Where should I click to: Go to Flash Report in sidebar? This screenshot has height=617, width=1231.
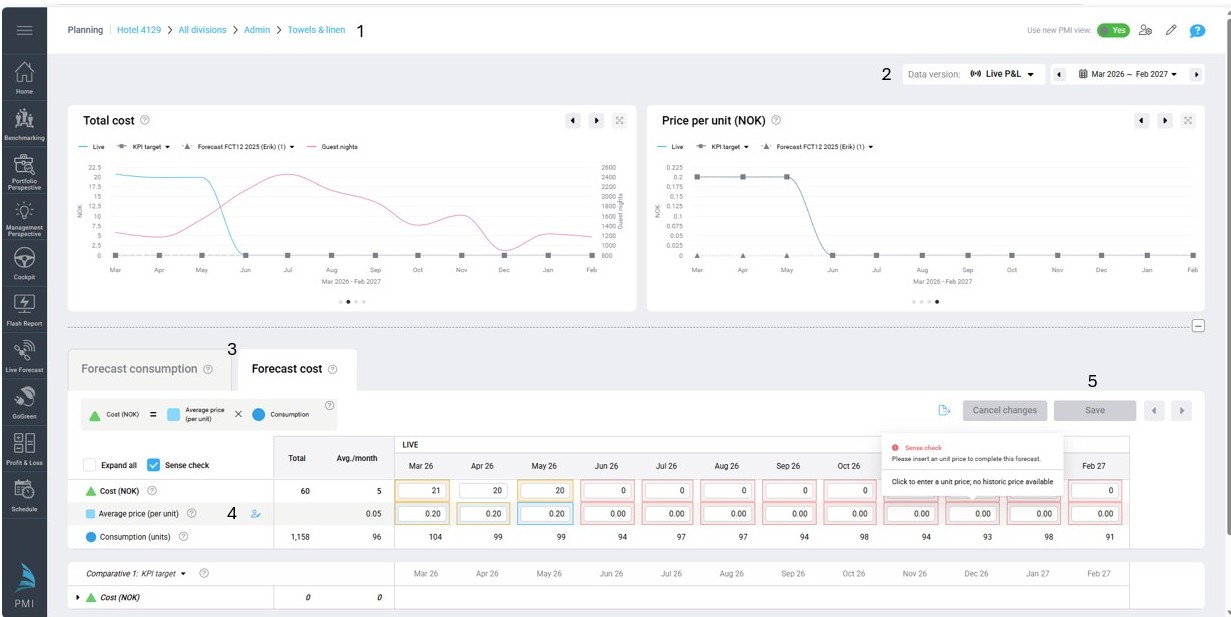24,308
